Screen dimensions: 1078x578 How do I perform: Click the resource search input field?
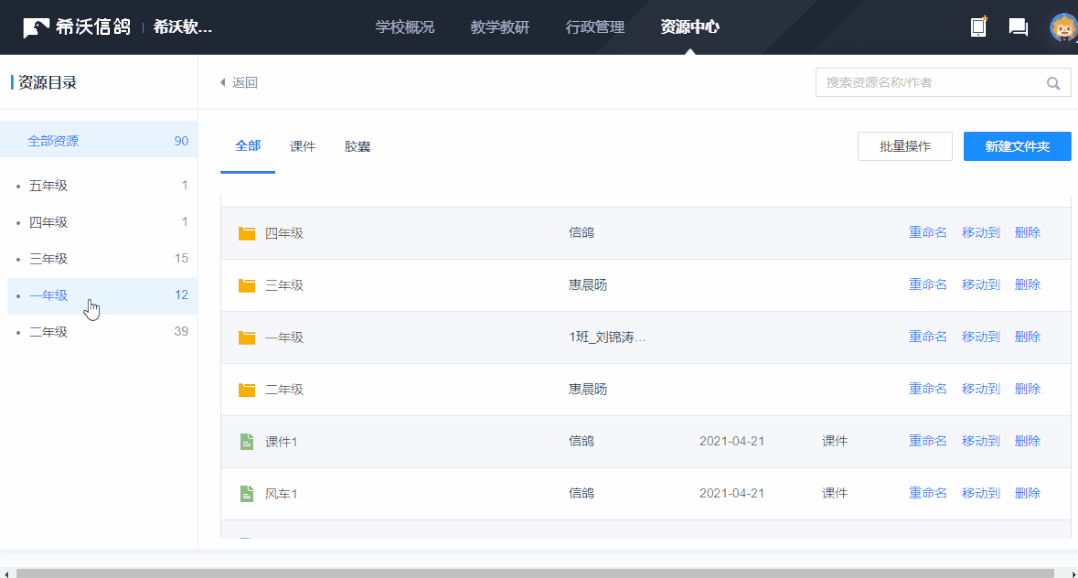[928, 83]
